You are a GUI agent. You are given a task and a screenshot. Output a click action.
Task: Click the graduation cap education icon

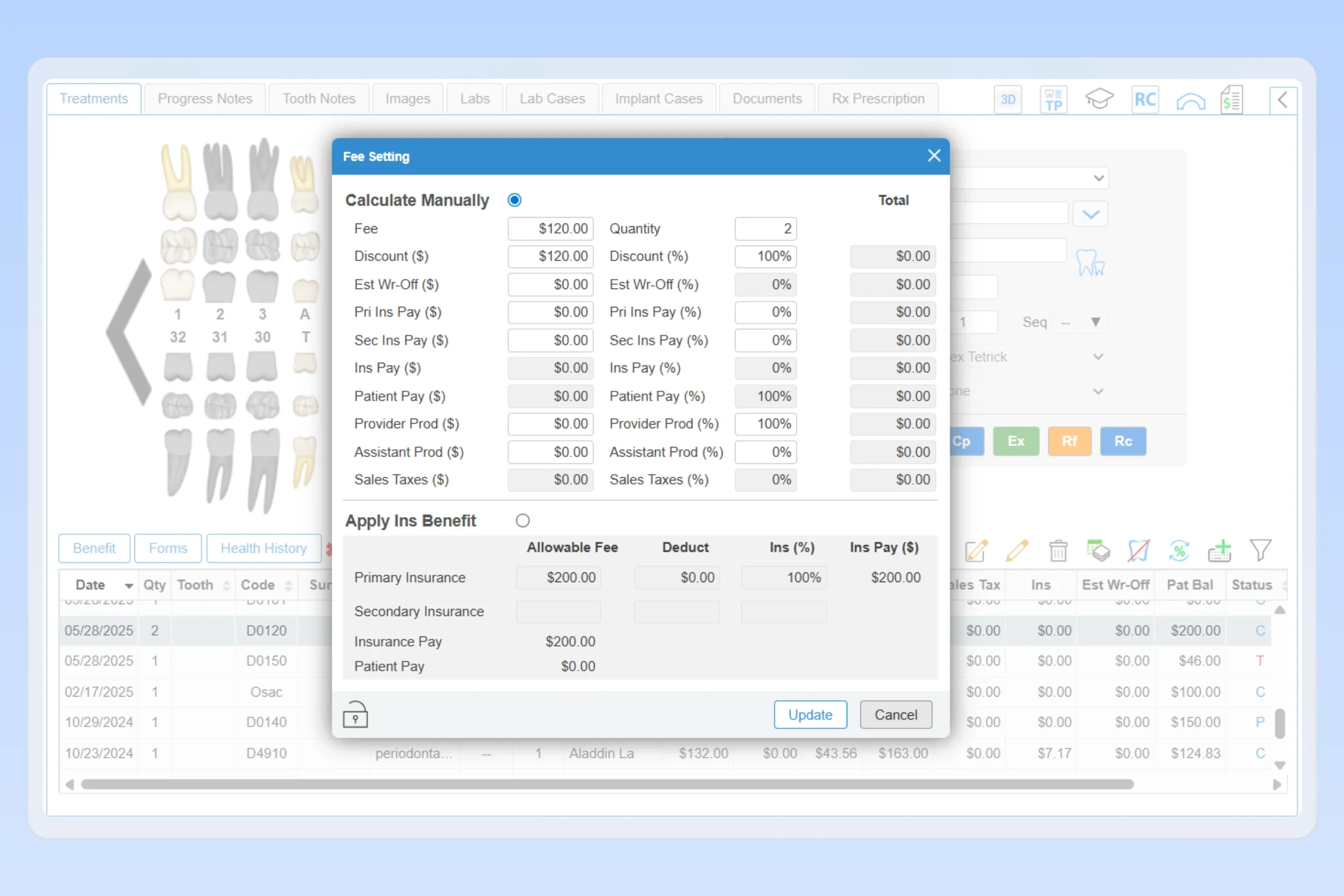[x=1099, y=98]
